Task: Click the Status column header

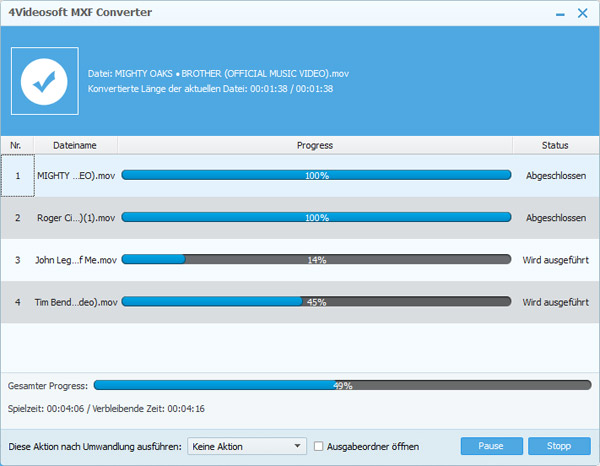Action: pos(555,145)
